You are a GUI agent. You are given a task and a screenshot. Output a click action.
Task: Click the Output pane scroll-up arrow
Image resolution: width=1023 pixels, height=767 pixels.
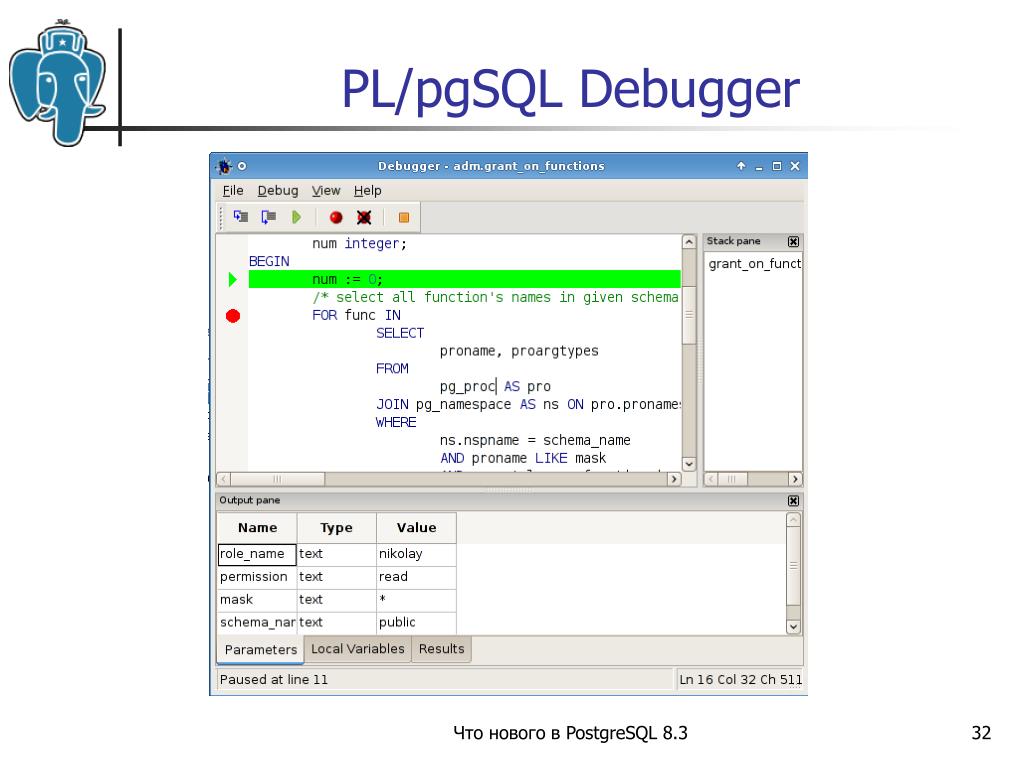point(793,520)
